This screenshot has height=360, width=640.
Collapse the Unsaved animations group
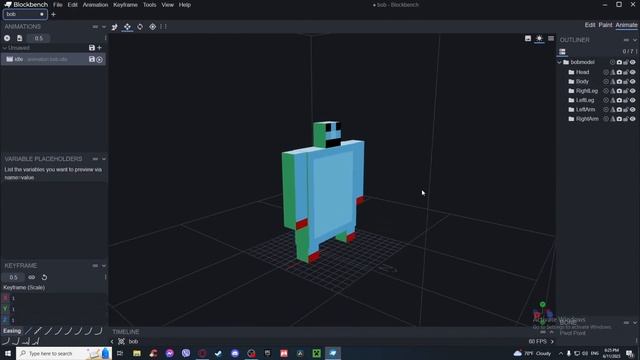[4, 48]
